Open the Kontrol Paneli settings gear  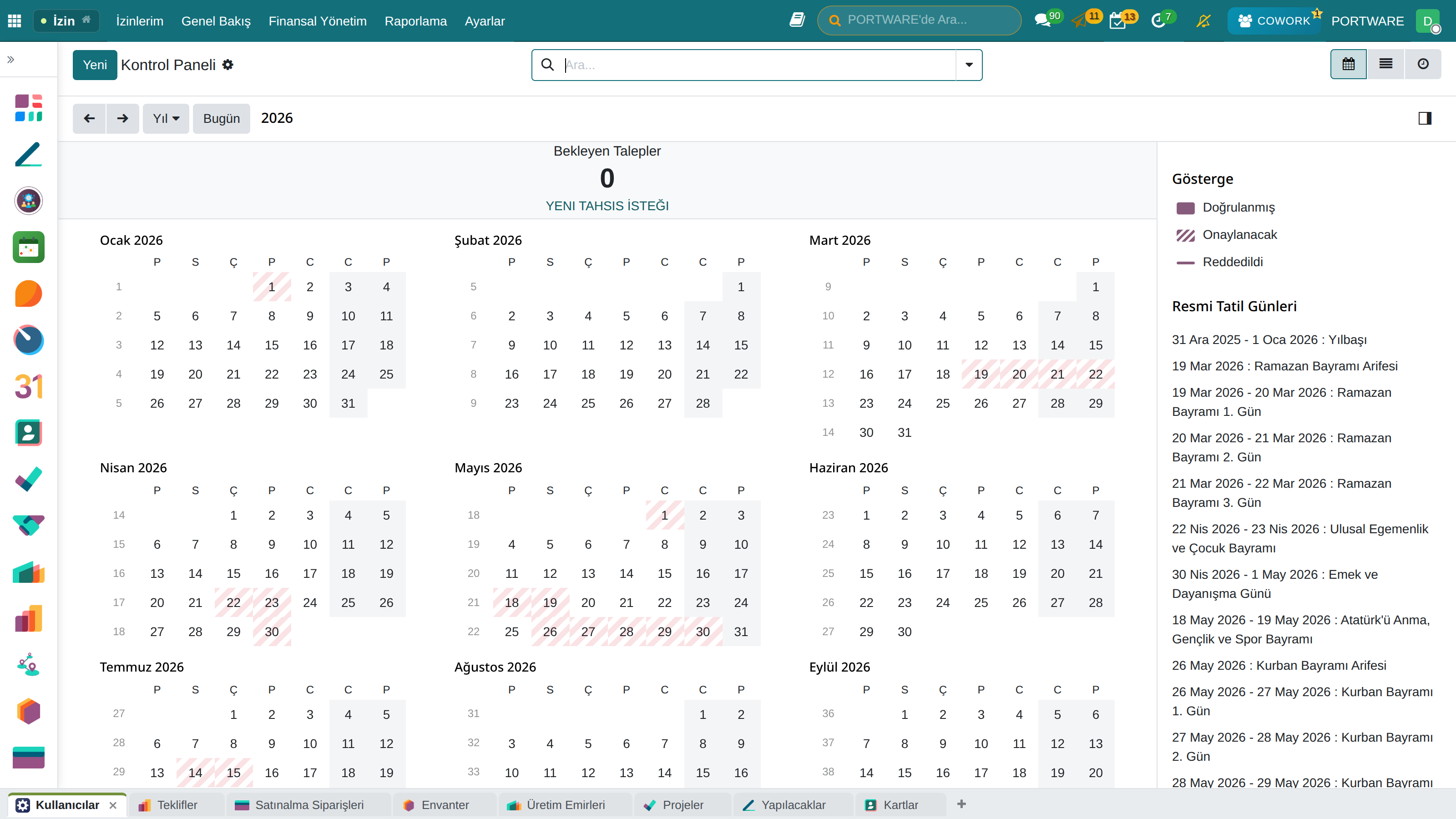click(x=228, y=65)
